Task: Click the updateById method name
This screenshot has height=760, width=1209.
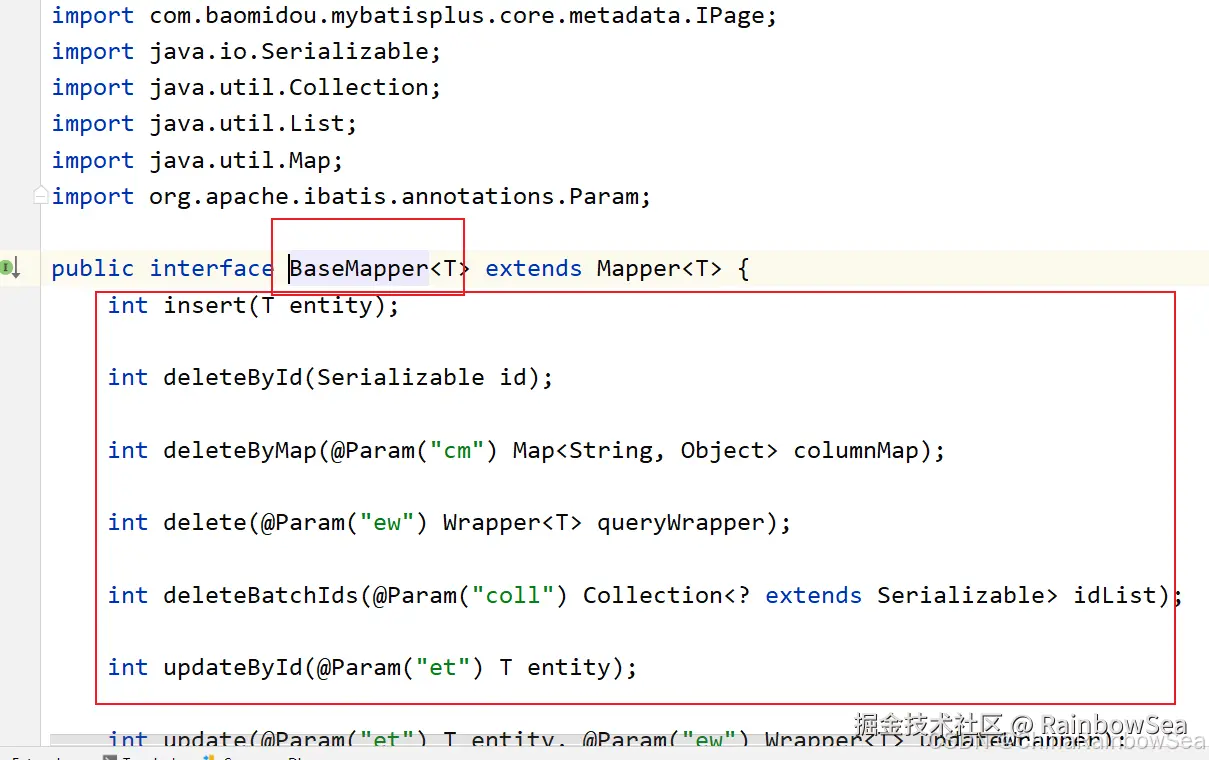Action: click(x=233, y=667)
